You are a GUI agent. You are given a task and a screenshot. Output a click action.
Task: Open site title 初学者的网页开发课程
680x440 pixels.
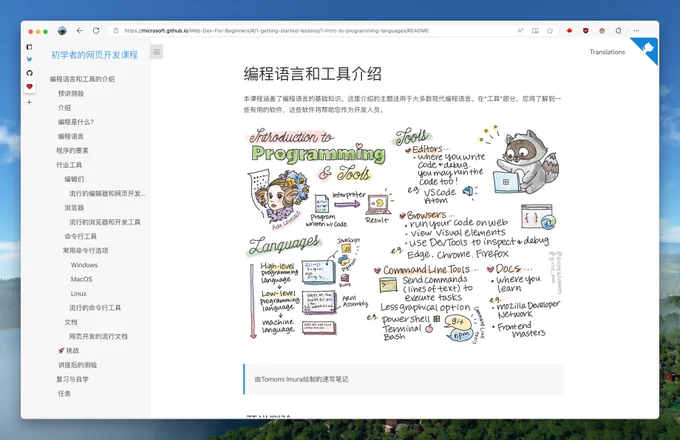94,55
